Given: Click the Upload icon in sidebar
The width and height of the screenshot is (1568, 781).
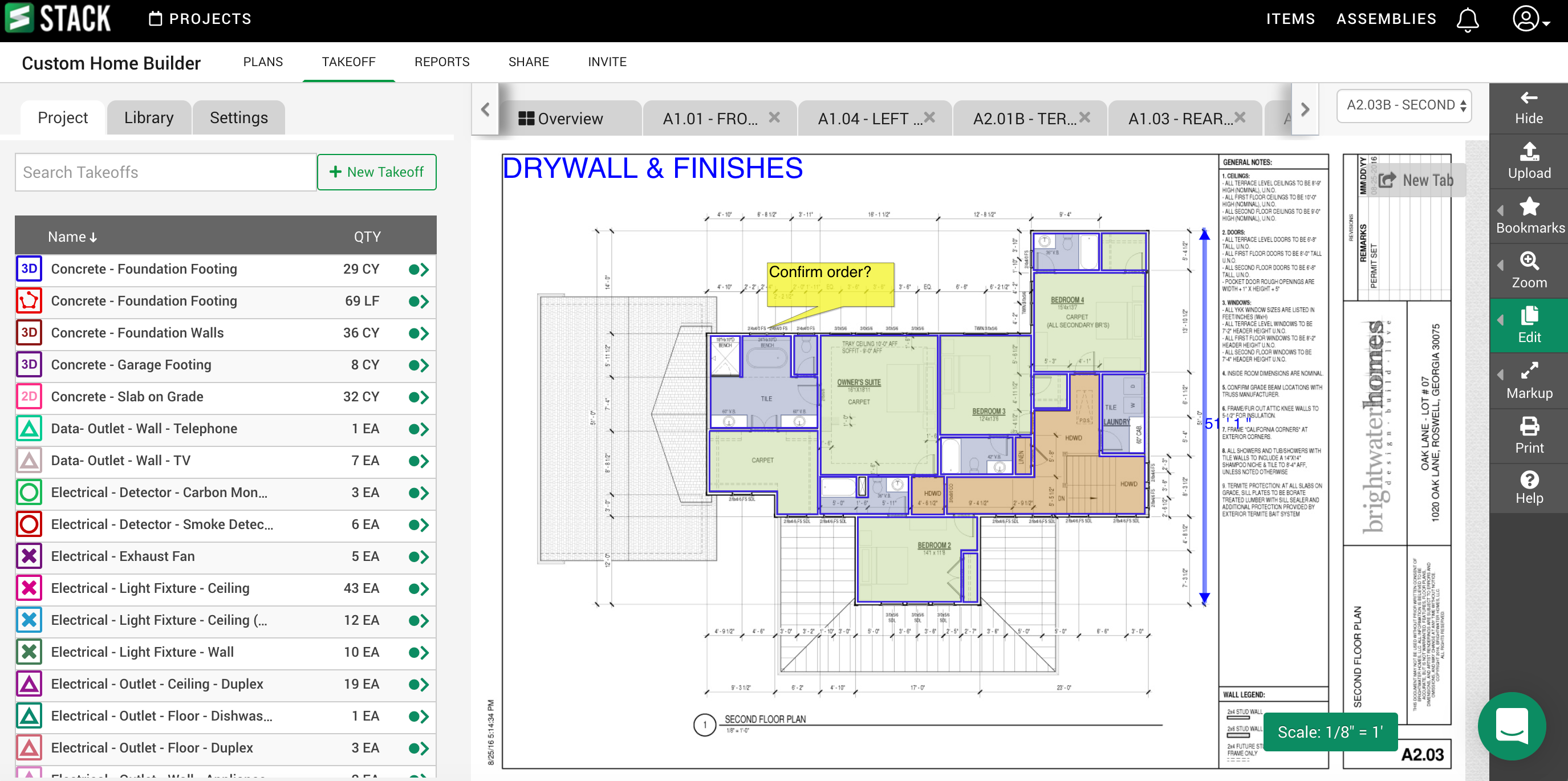Looking at the screenshot, I should pos(1529,161).
